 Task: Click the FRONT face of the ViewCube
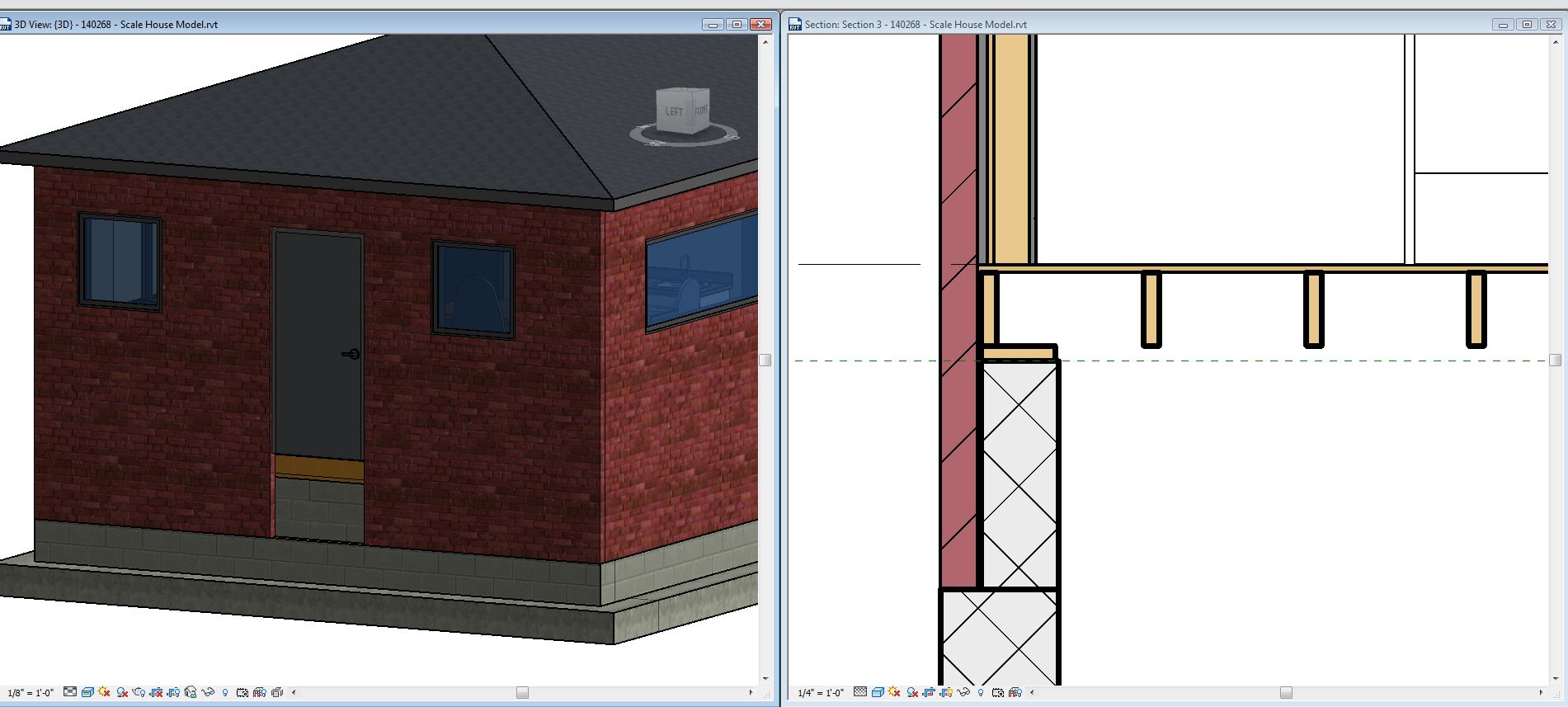(701, 109)
